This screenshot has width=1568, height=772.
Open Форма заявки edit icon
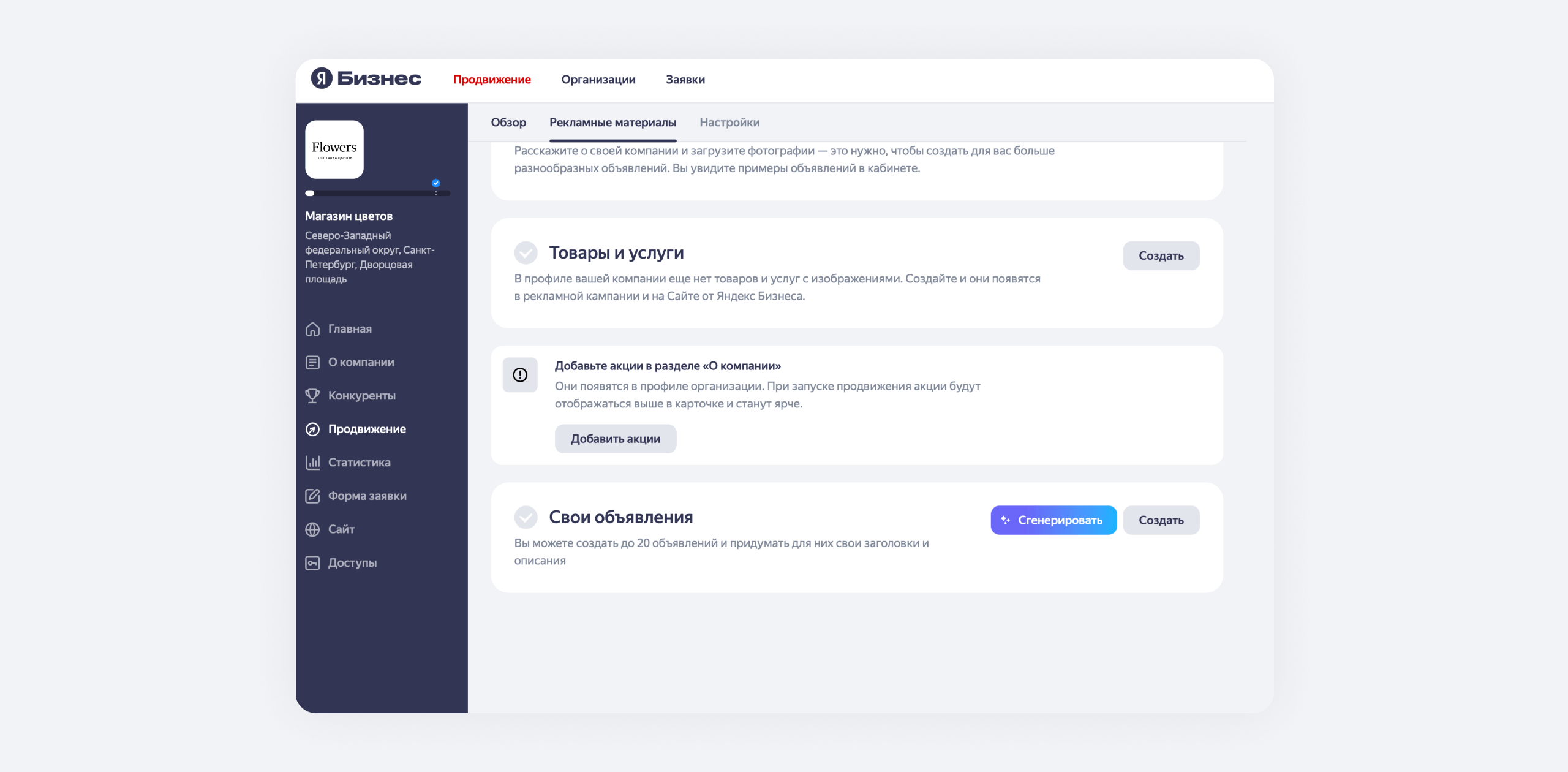tap(312, 496)
